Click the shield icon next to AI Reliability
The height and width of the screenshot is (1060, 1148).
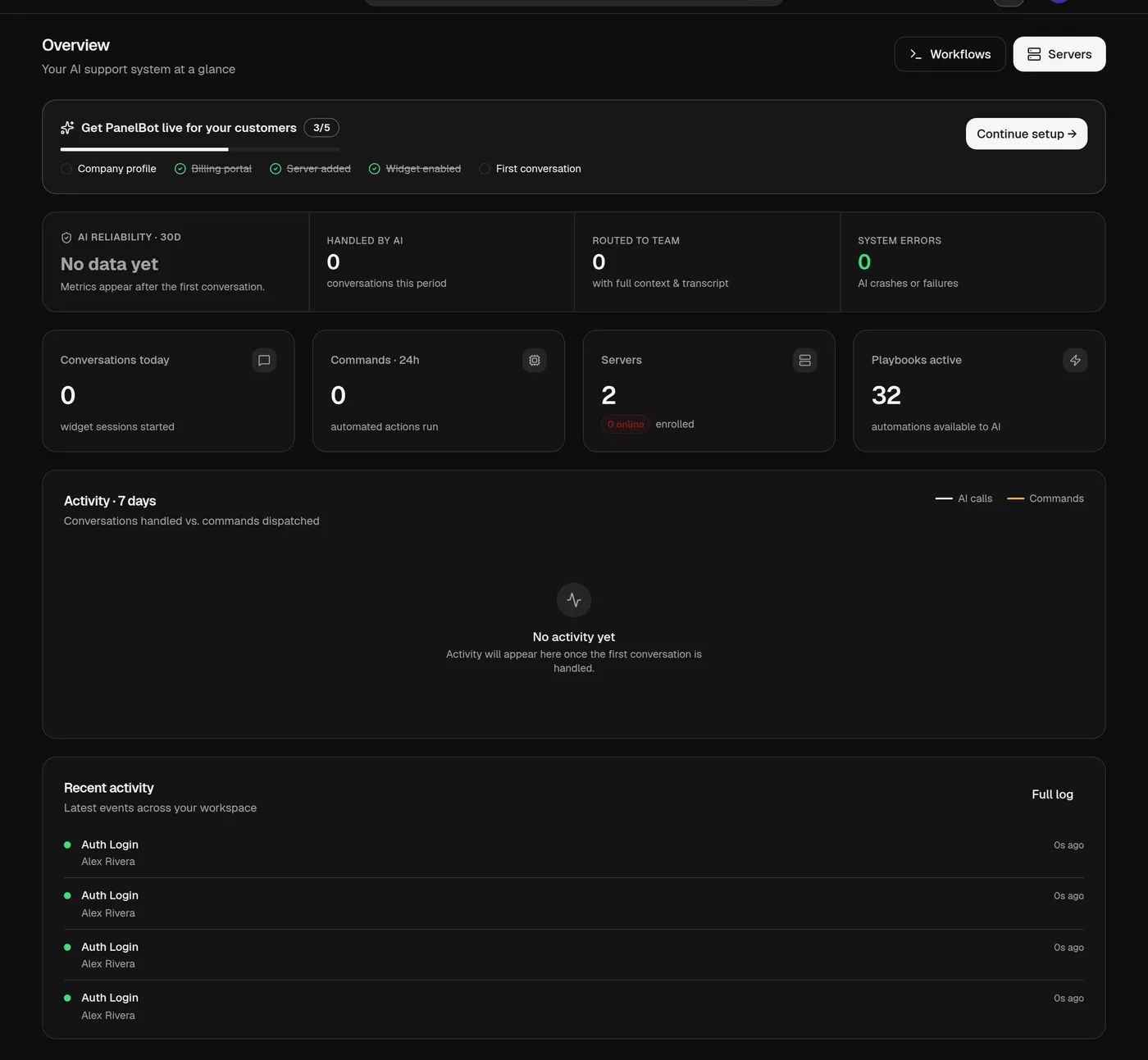66,238
